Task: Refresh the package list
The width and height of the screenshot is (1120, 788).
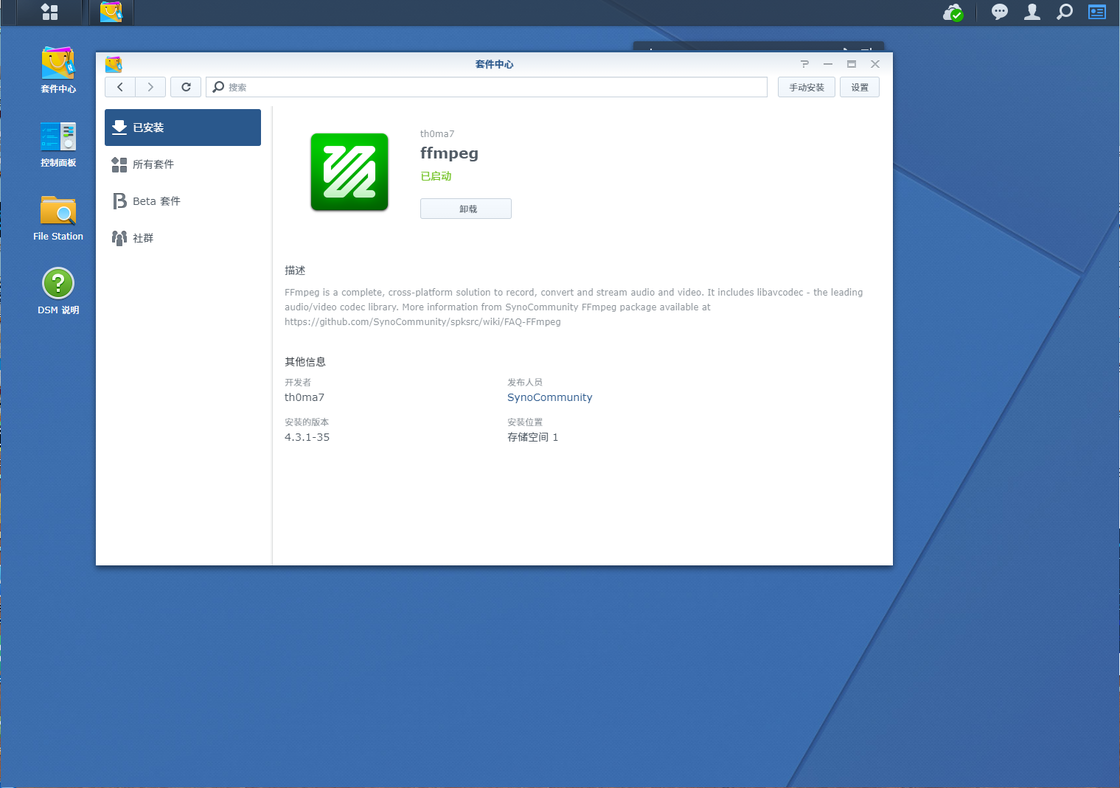Action: (x=186, y=87)
